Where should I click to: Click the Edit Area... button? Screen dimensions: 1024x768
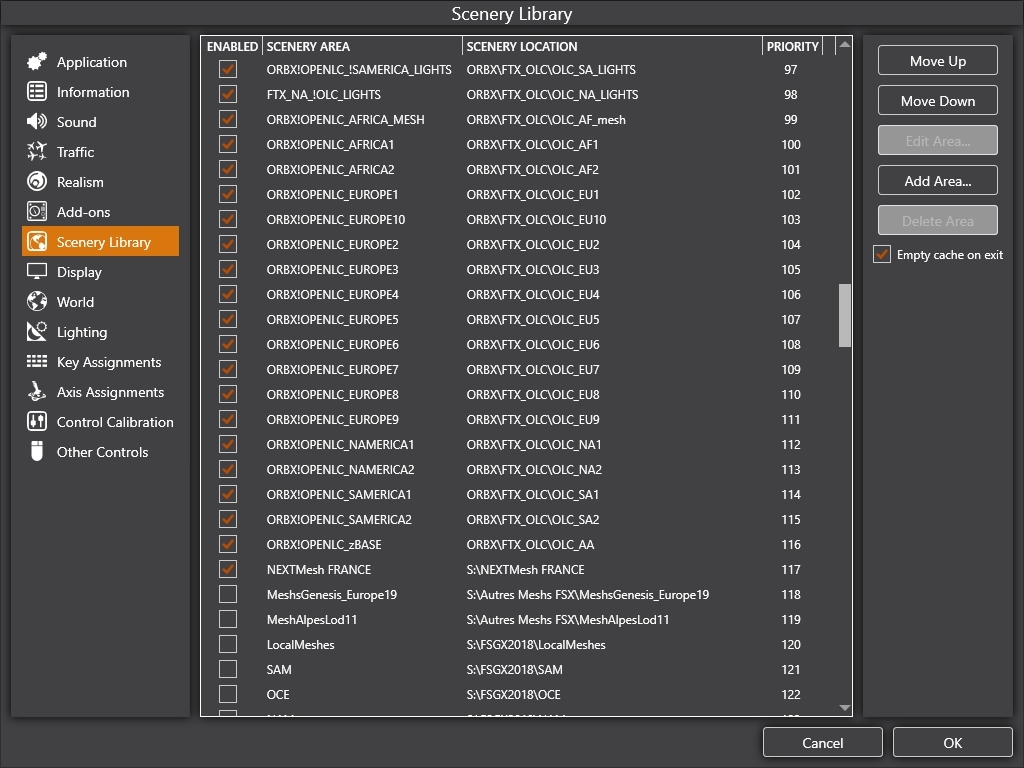click(x=938, y=140)
